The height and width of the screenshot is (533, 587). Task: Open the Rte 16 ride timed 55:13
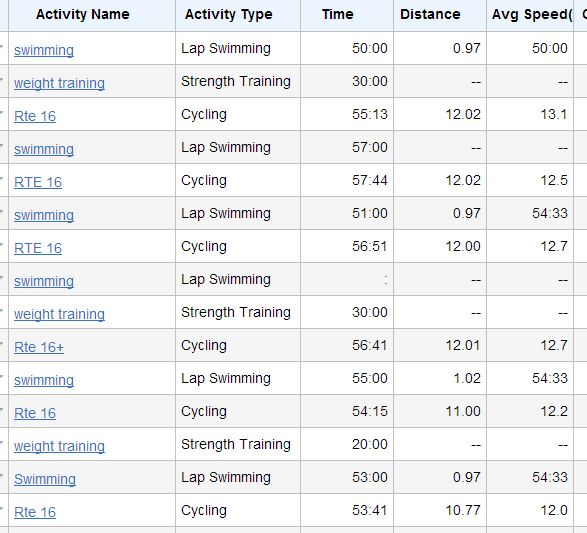(35, 116)
